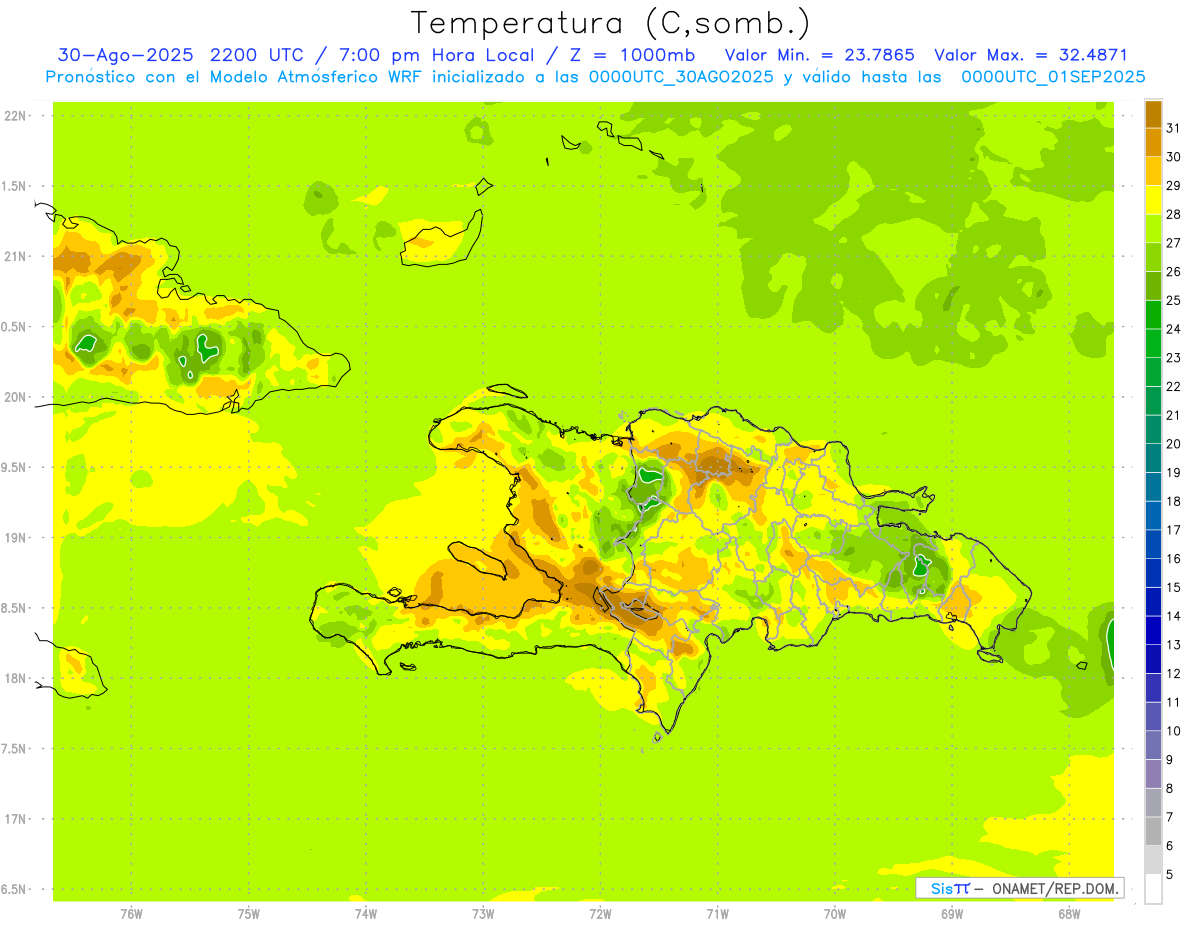
Task: Click the "Valor Max. = 32.4871" value
Action: [x=1030, y=55]
